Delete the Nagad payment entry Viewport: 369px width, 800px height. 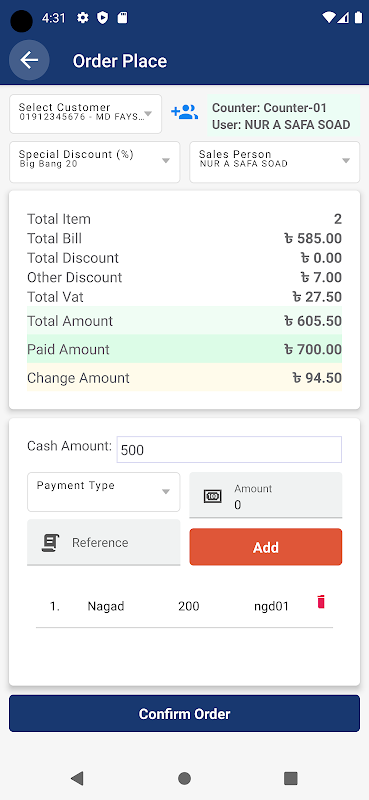(x=321, y=602)
